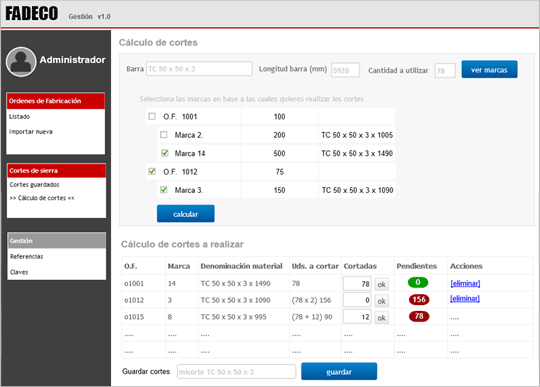Click the red pendientes badge 156

pos(419,300)
